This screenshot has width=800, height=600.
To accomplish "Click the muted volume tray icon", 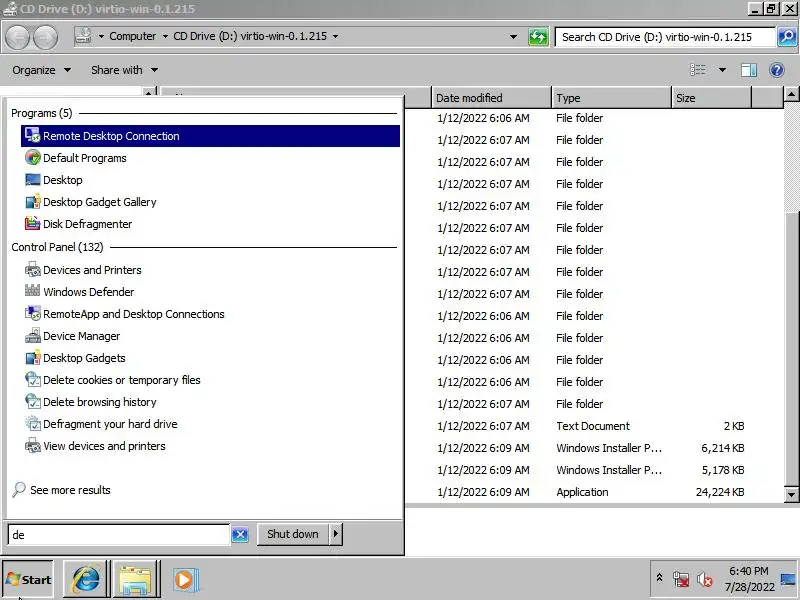I will 705,579.
